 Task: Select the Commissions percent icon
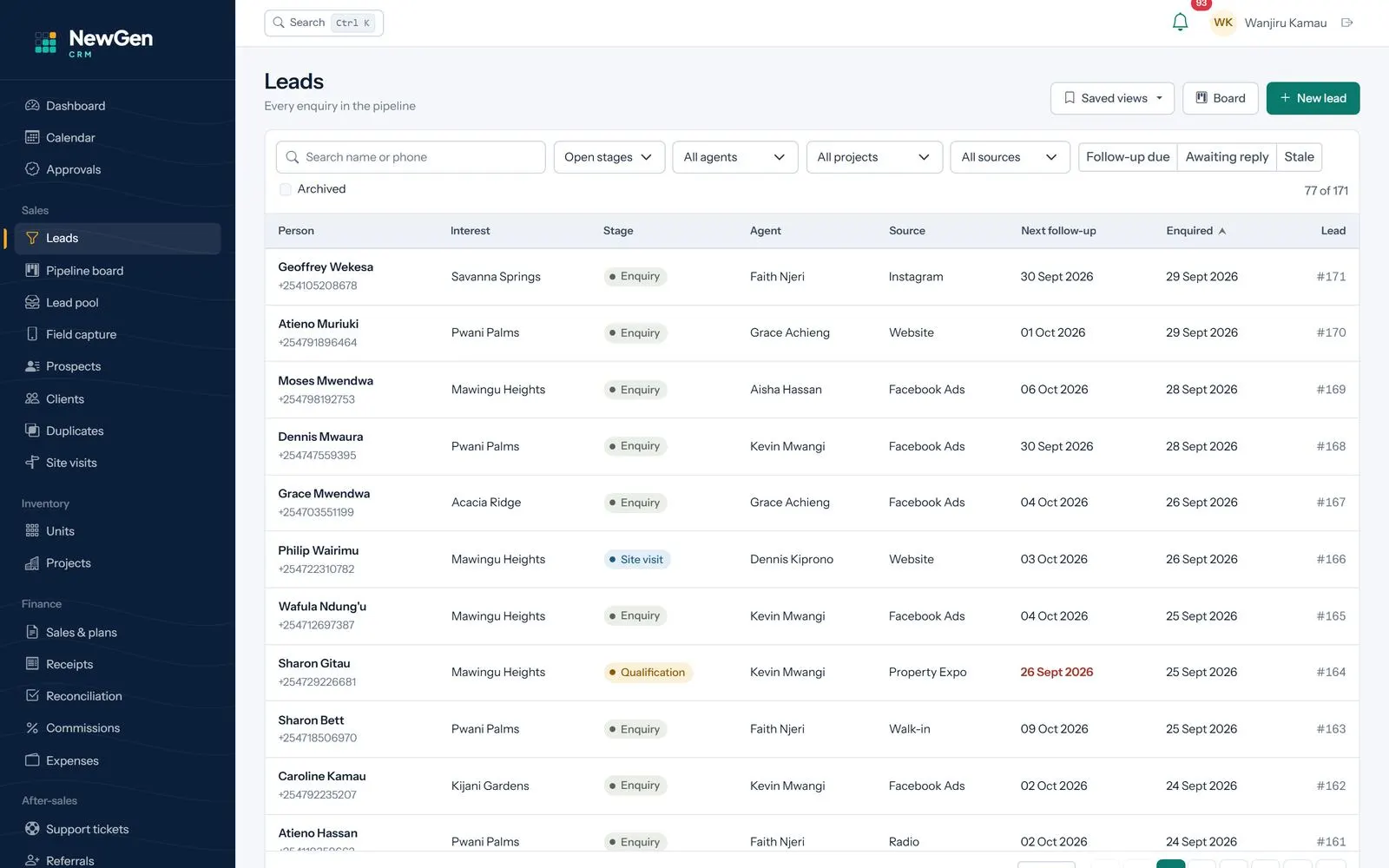(x=32, y=728)
